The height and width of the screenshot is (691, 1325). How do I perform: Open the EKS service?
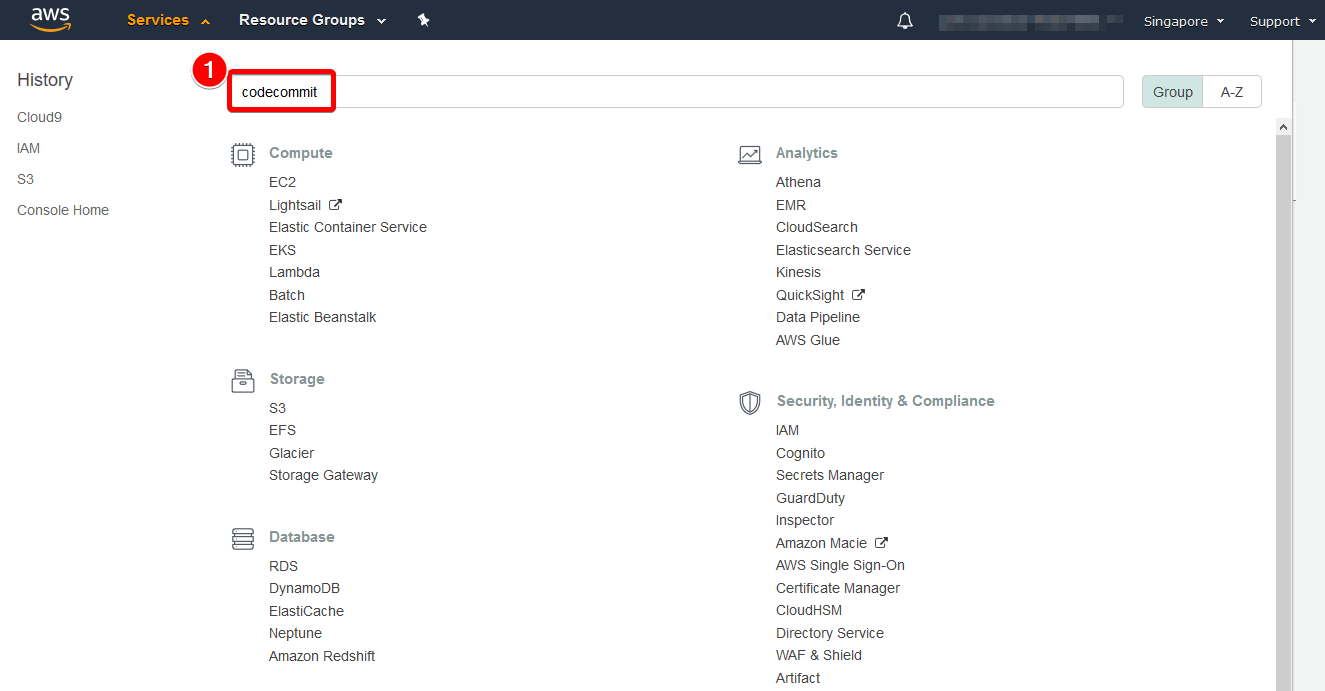click(282, 250)
